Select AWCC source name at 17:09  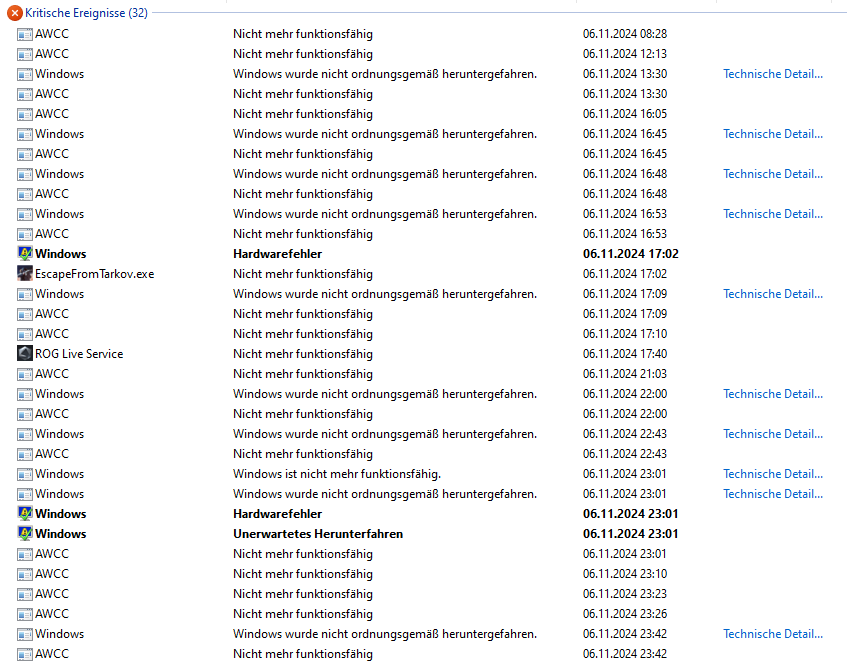click(x=52, y=313)
